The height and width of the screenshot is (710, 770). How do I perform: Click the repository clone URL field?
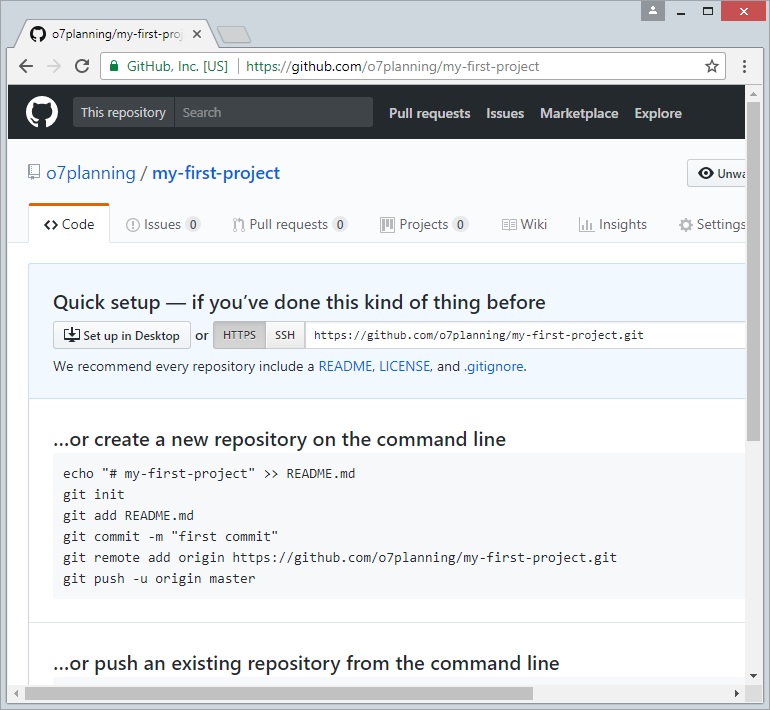click(525, 335)
